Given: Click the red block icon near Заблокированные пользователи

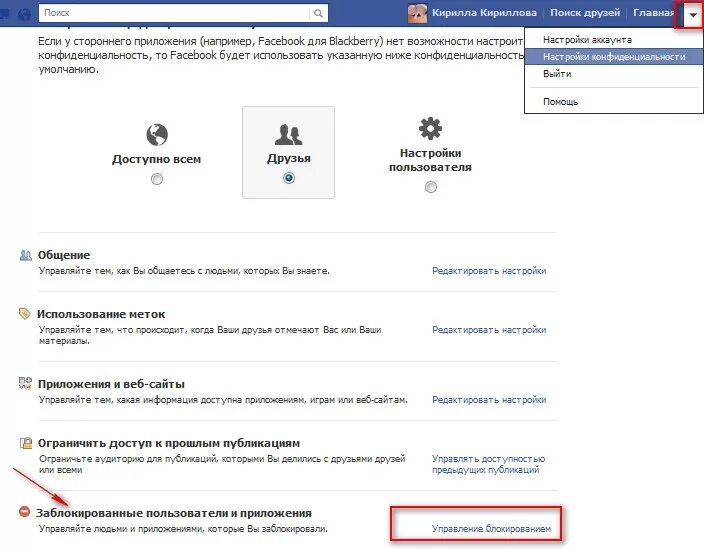Looking at the screenshot, I should pyautogui.click(x=24, y=511).
